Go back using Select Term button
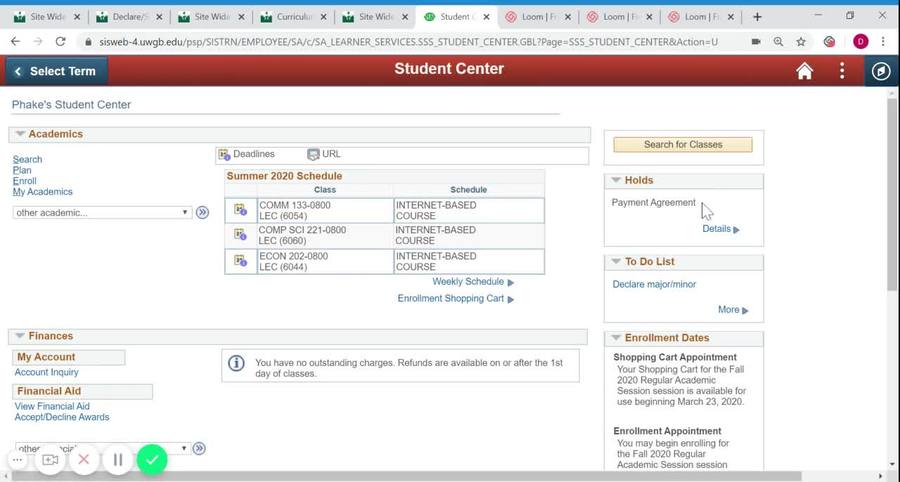The height and width of the screenshot is (482, 900). (56, 71)
